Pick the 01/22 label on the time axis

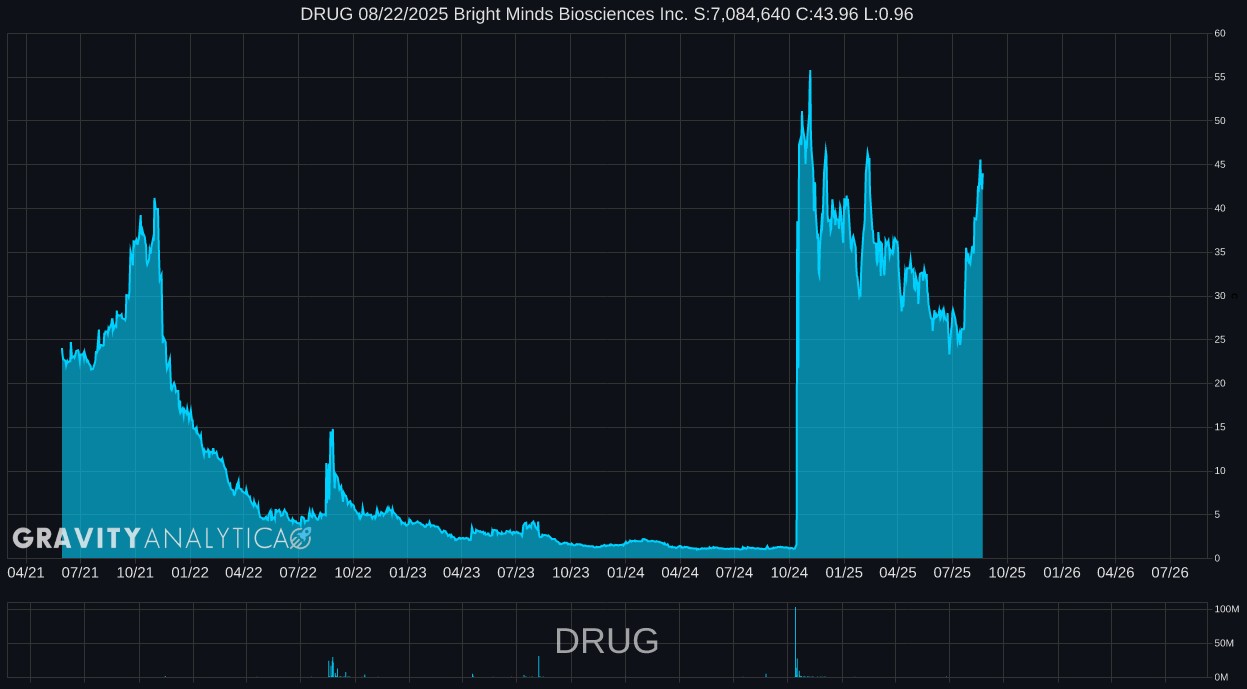coord(190,573)
